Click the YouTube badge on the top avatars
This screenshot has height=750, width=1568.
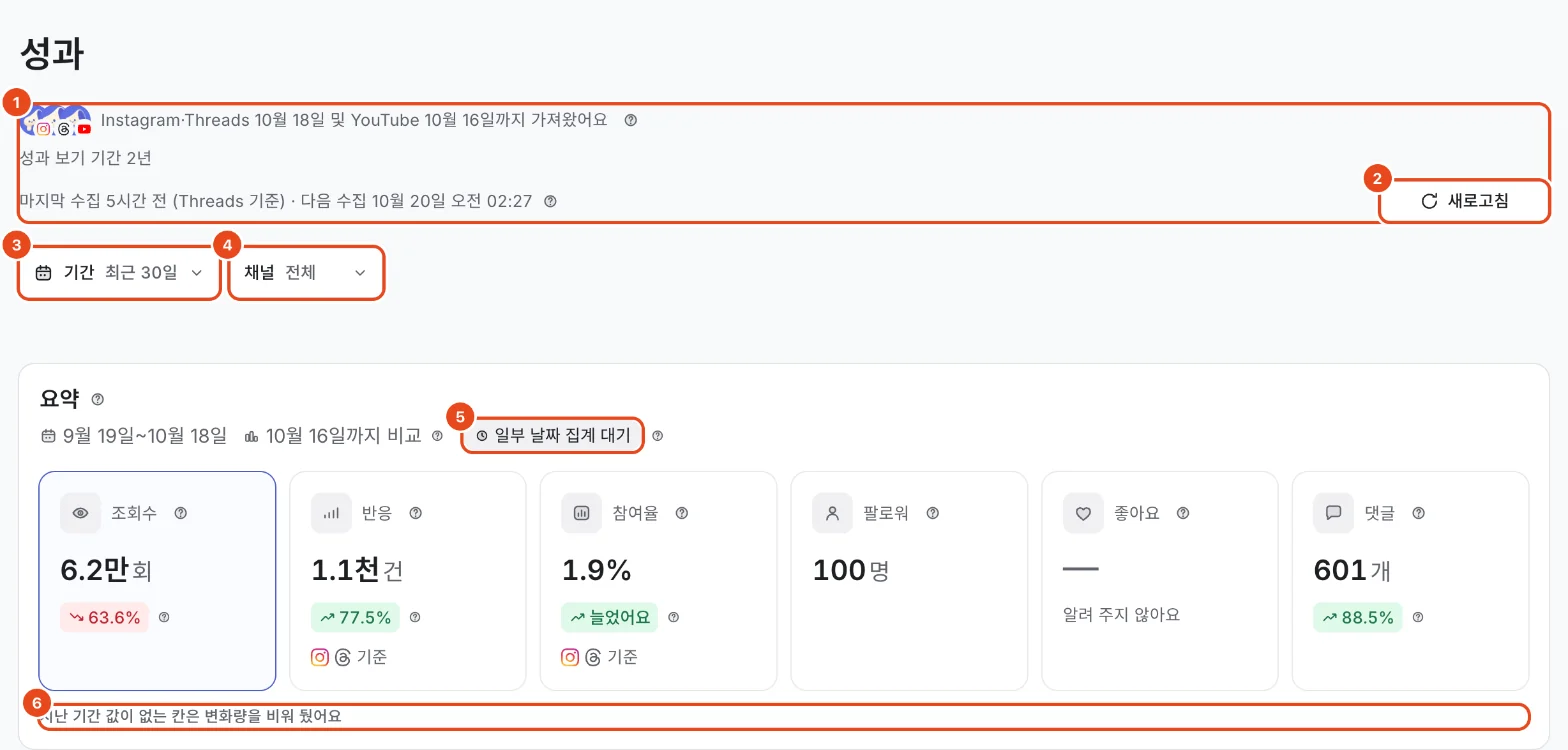(84, 129)
